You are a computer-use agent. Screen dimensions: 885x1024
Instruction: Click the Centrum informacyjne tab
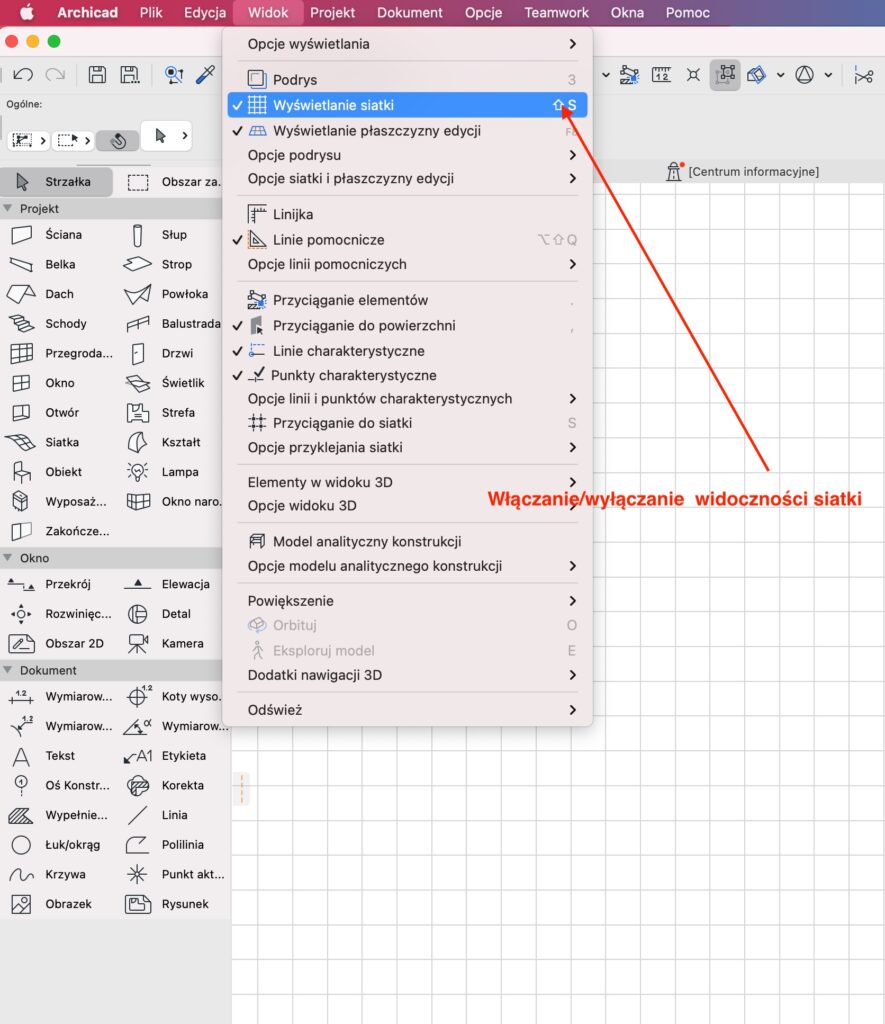click(x=743, y=172)
